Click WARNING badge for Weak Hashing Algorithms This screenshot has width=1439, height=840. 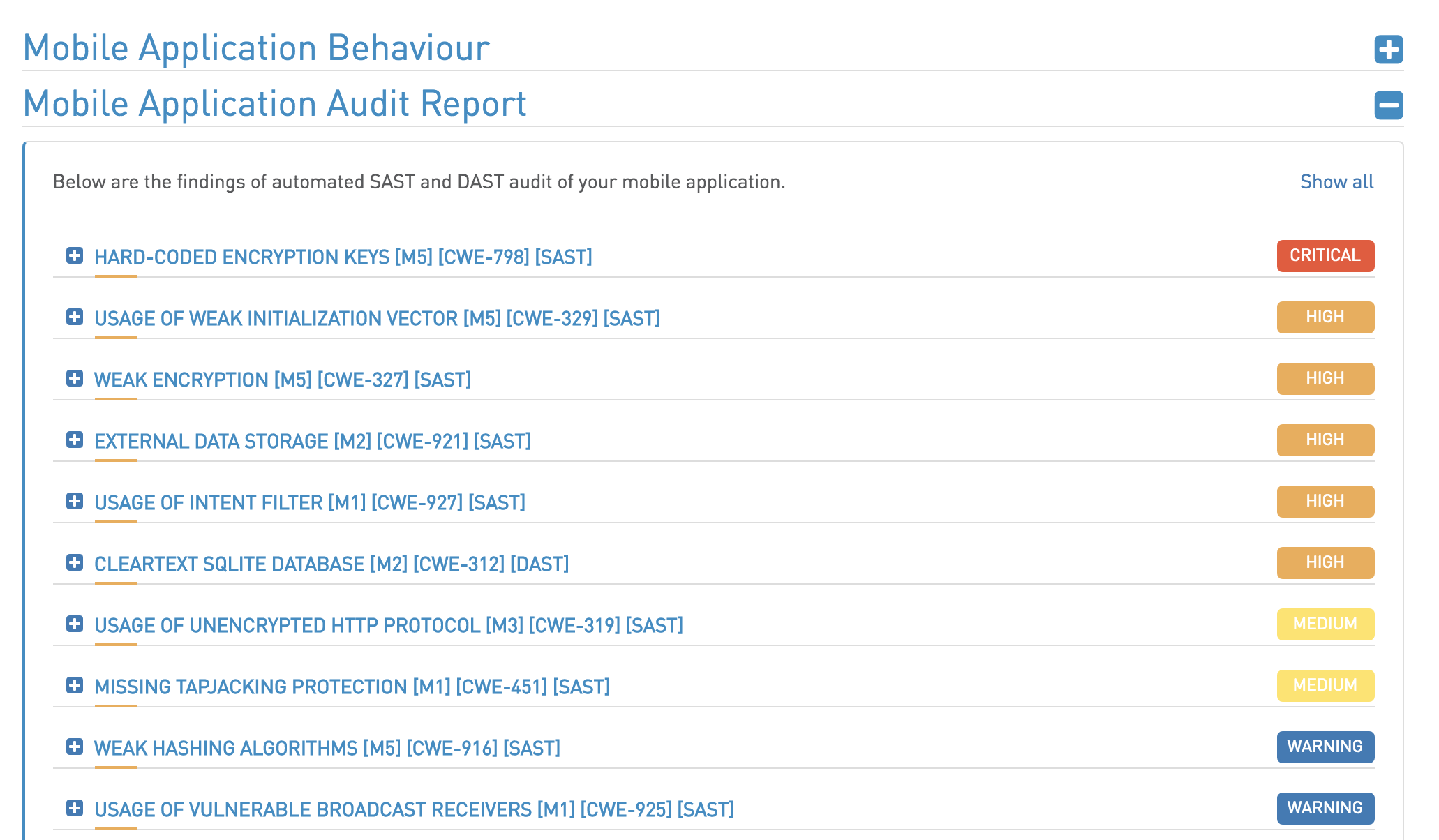click(1325, 747)
